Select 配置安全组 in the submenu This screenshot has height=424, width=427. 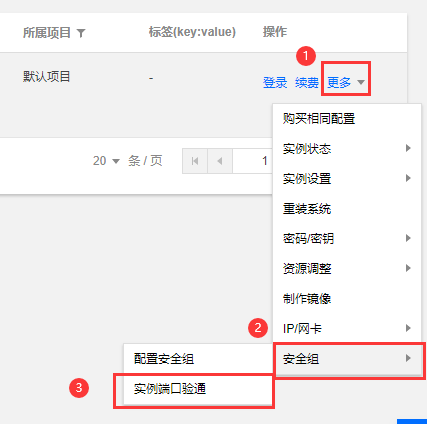pyautogui.click(x=198, y=359)
